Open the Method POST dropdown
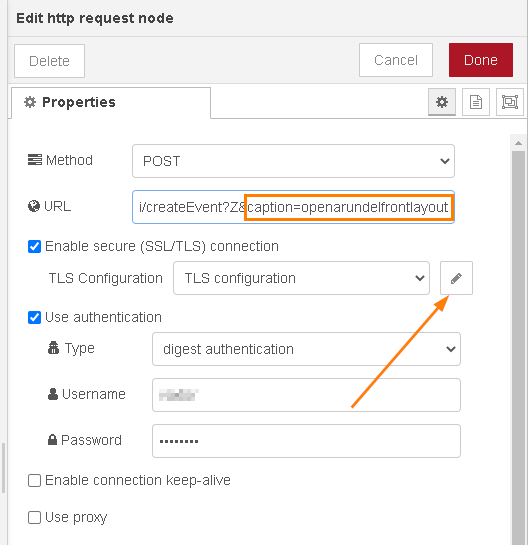This screenshot has width=528, height=545. tap(293, 161)
